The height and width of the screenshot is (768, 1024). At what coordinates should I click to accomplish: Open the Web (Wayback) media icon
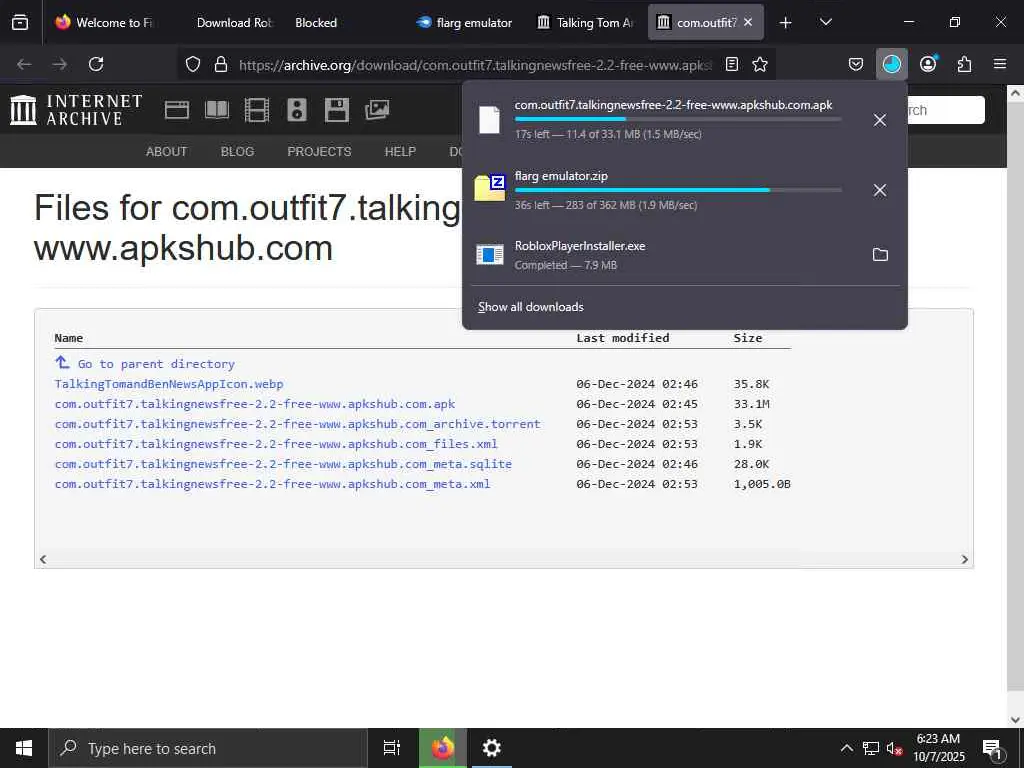coord(177,110)
